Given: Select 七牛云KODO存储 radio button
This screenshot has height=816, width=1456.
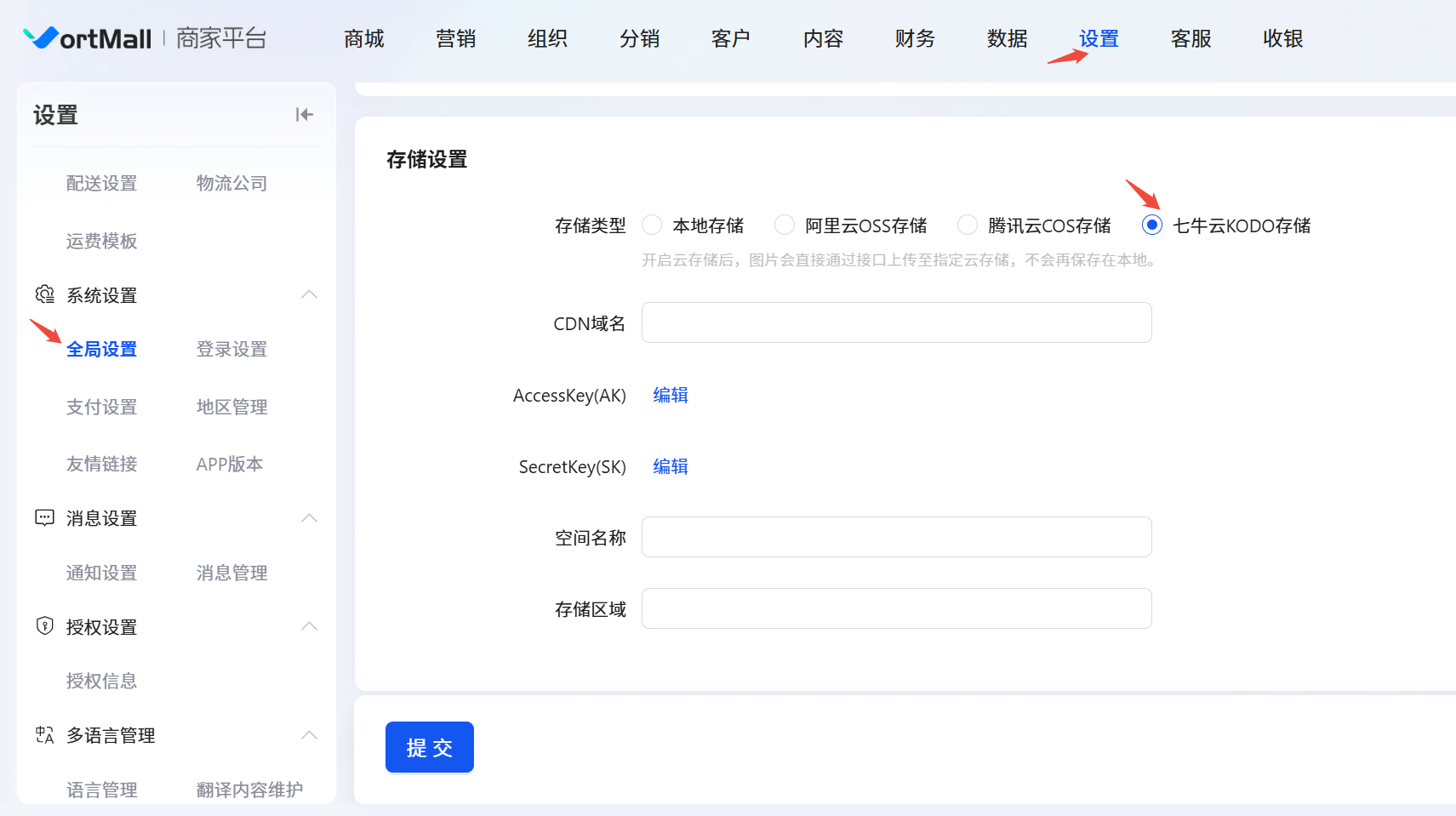Looking at the screenshot, I should (1151, 225).
